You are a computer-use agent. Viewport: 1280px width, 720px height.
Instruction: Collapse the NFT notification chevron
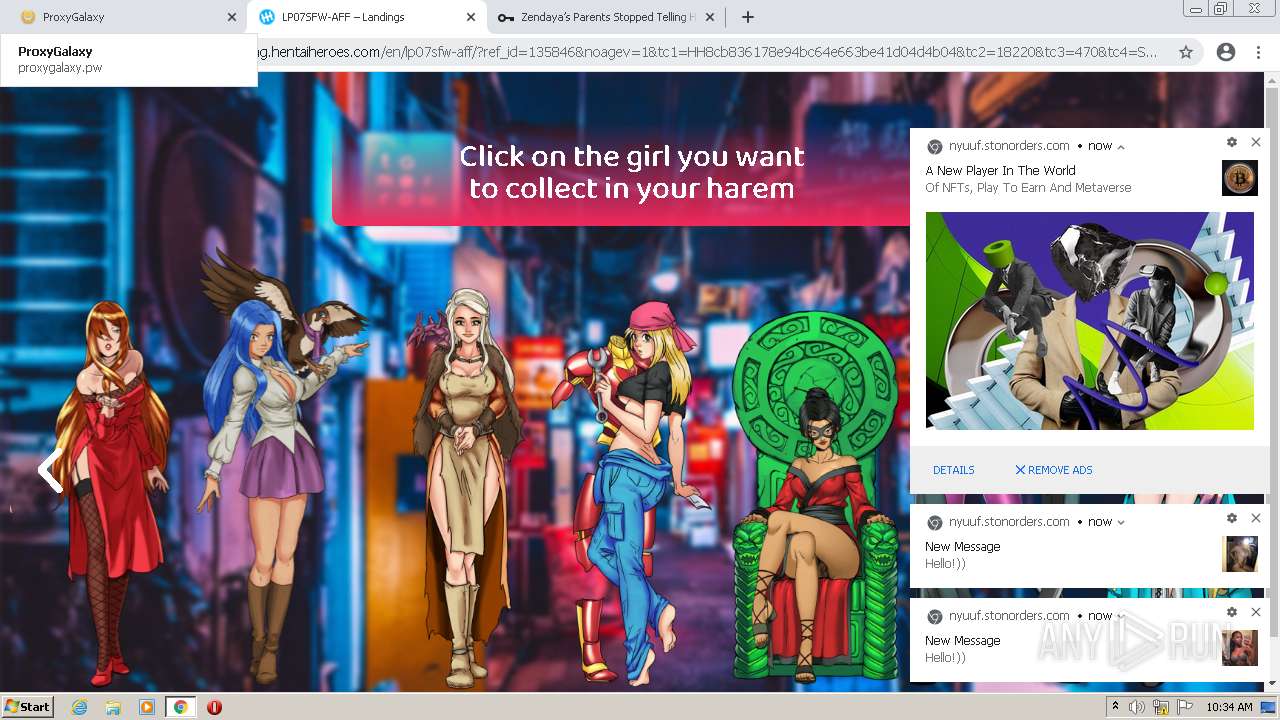click(1121, 146)
